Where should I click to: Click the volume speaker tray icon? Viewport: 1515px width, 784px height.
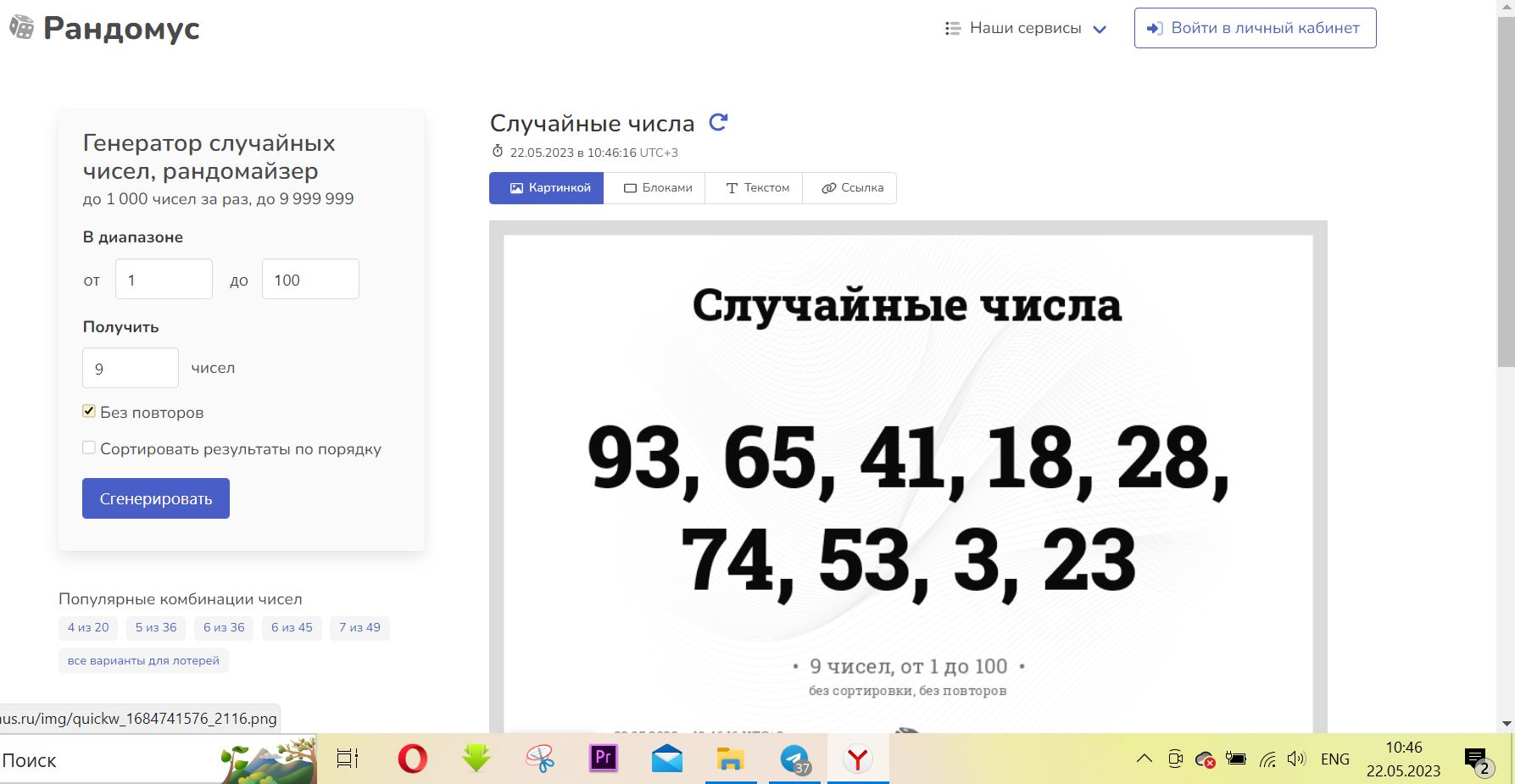pyautogui.click(x=1295, y=759)
